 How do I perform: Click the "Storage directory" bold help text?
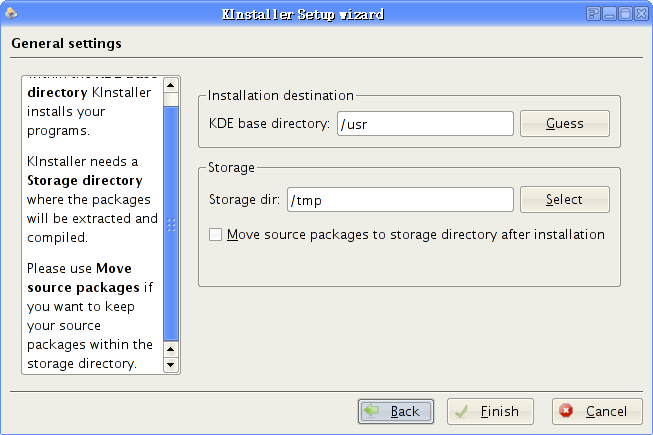click(85, 181)
